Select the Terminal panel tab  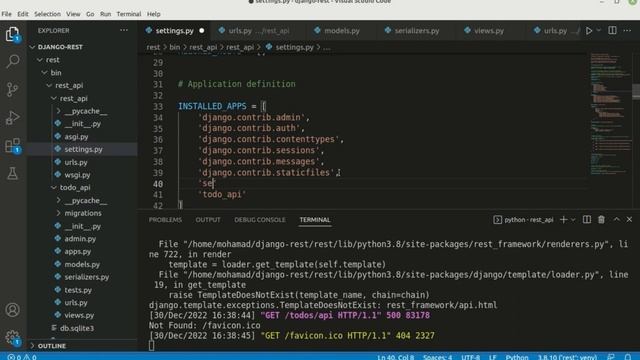point(315,220)
